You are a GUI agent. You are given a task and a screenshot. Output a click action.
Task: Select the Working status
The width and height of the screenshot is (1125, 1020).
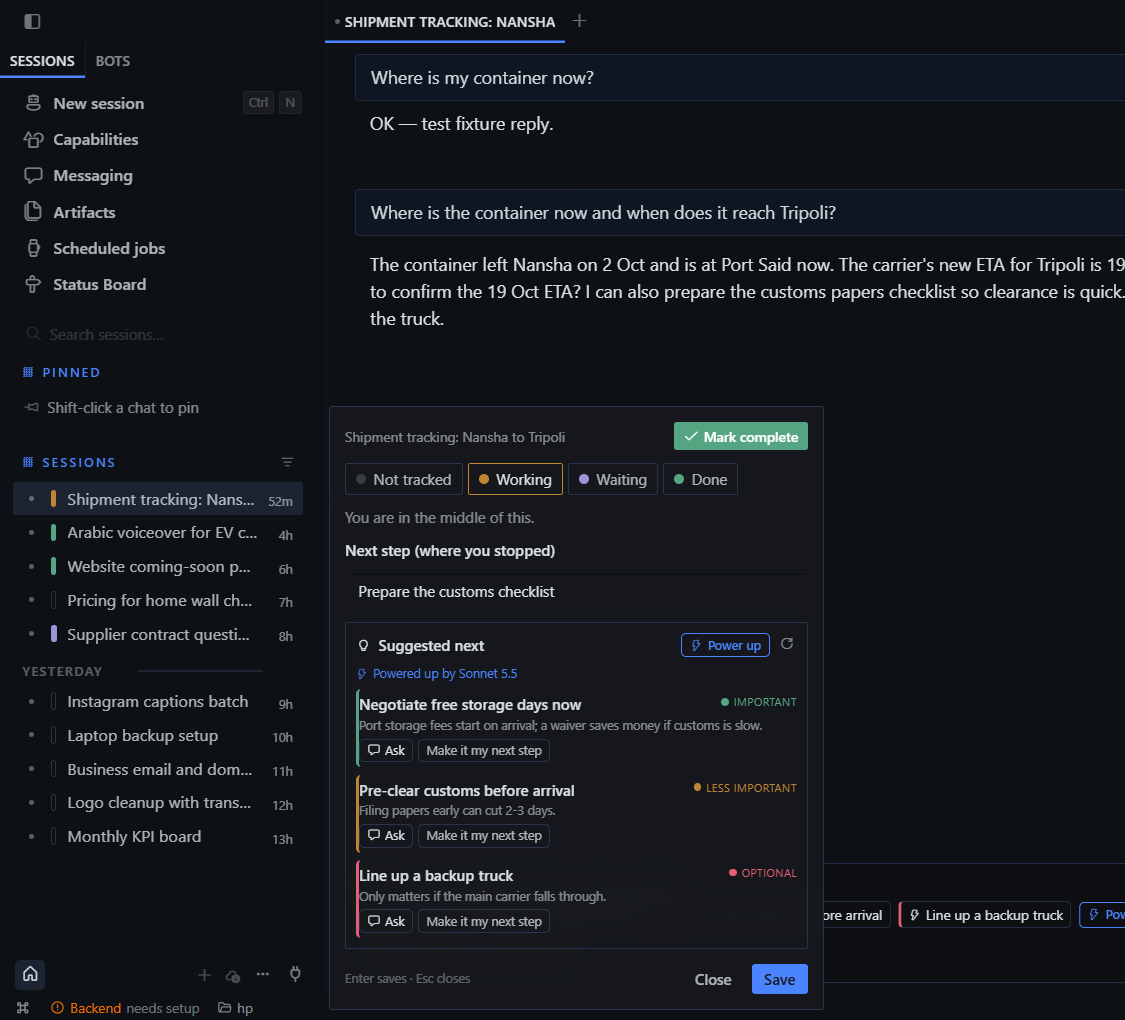(x=515, y=479)
